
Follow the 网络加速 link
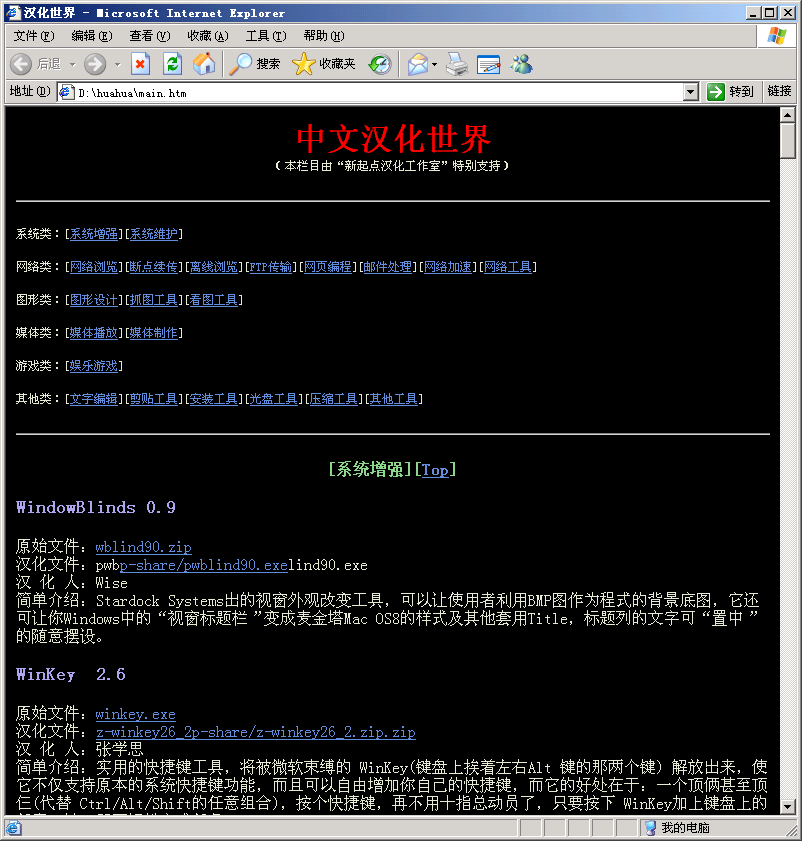[448, 267]
